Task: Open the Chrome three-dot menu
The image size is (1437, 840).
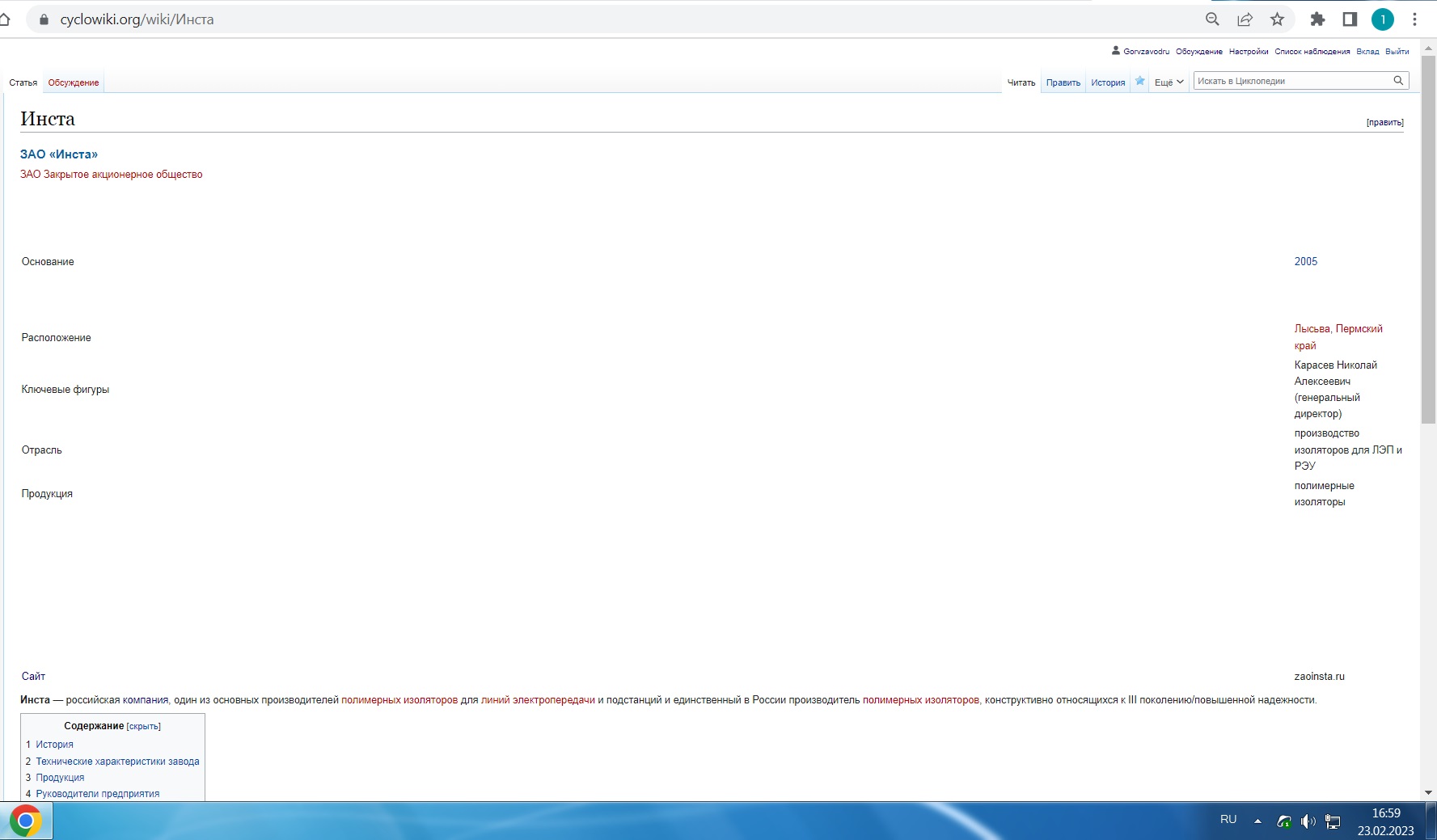Action: (1414, 19)
